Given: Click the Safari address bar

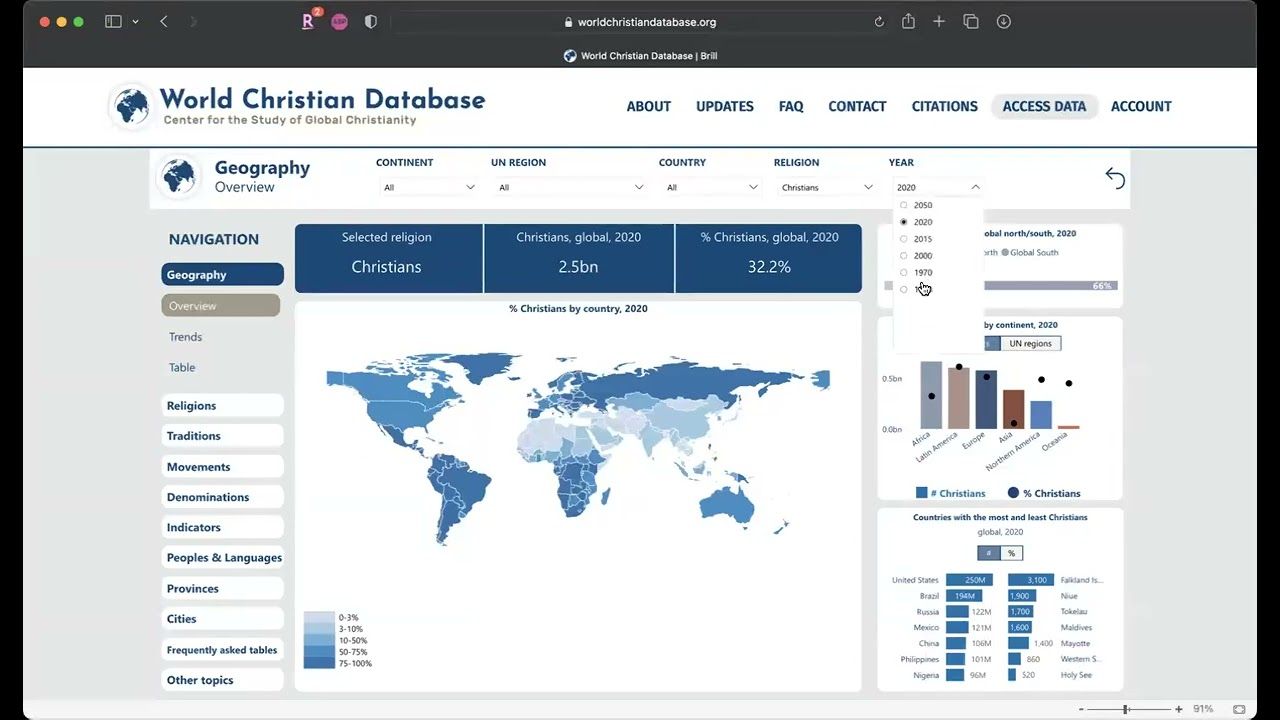Looking at the screenshot, I should pyautogui.click(x=640, y=22).
